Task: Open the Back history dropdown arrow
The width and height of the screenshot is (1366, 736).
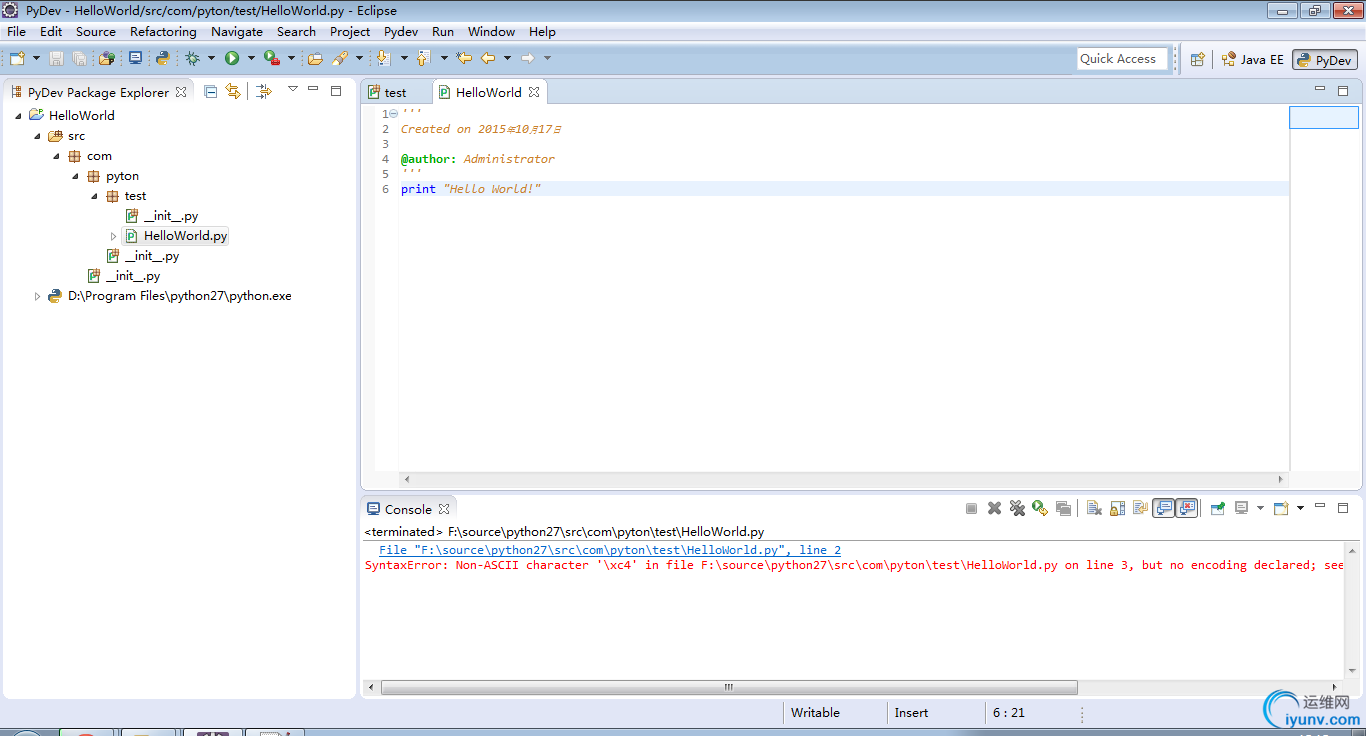Action: coord(507,59)
